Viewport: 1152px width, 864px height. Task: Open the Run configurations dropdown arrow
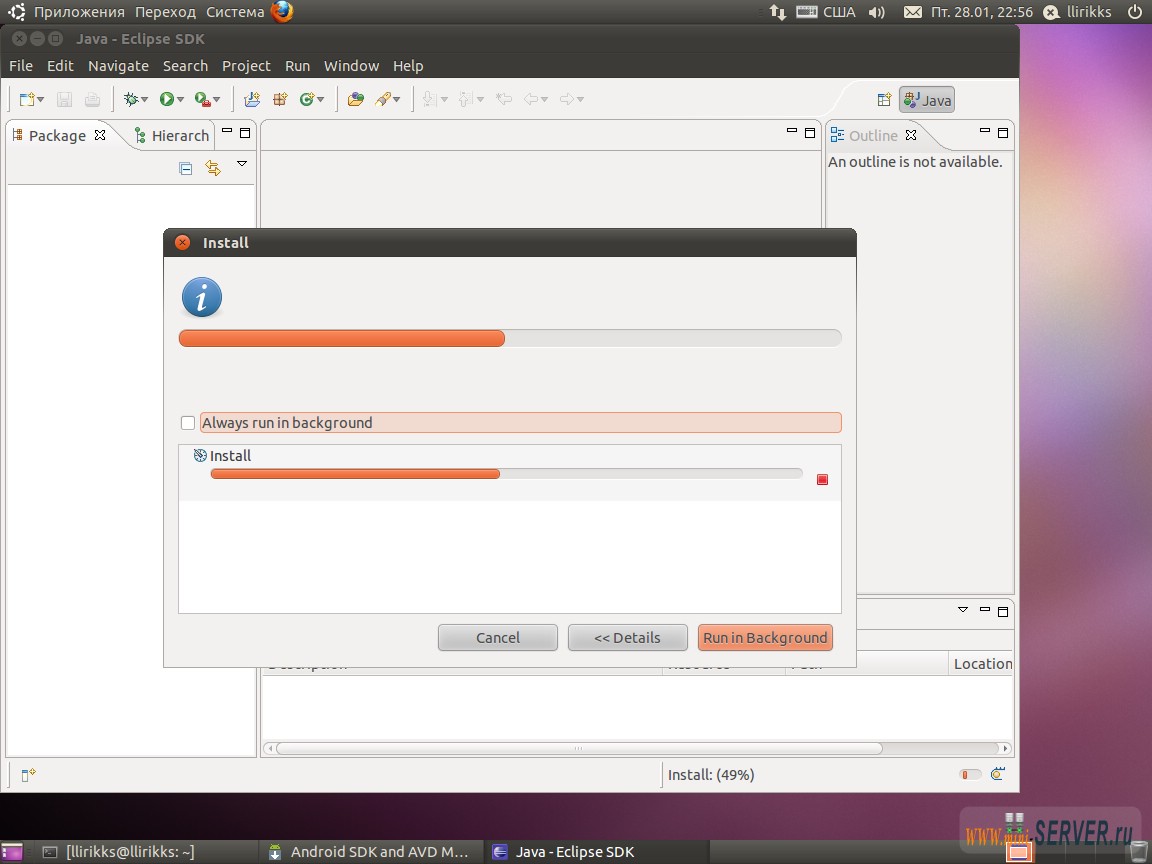(180, 100)
